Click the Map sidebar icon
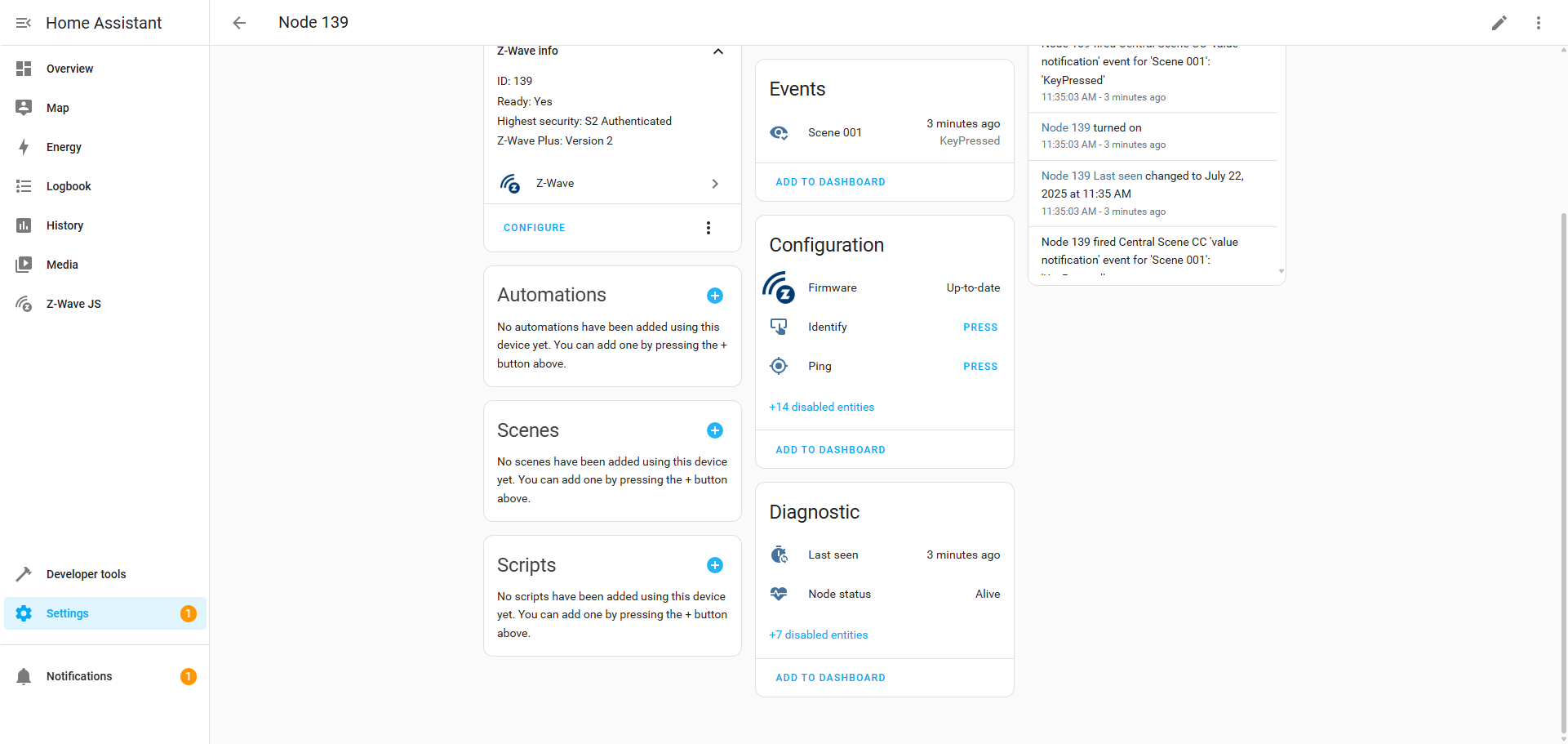This screenshot has width=1568, height=744. coord(24,108)
